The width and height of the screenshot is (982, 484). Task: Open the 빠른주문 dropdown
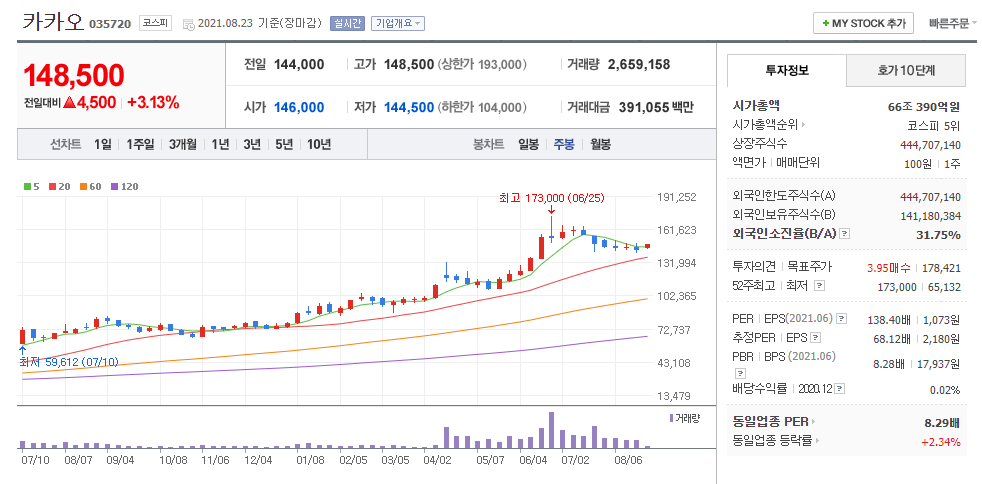tap(952, 24)
